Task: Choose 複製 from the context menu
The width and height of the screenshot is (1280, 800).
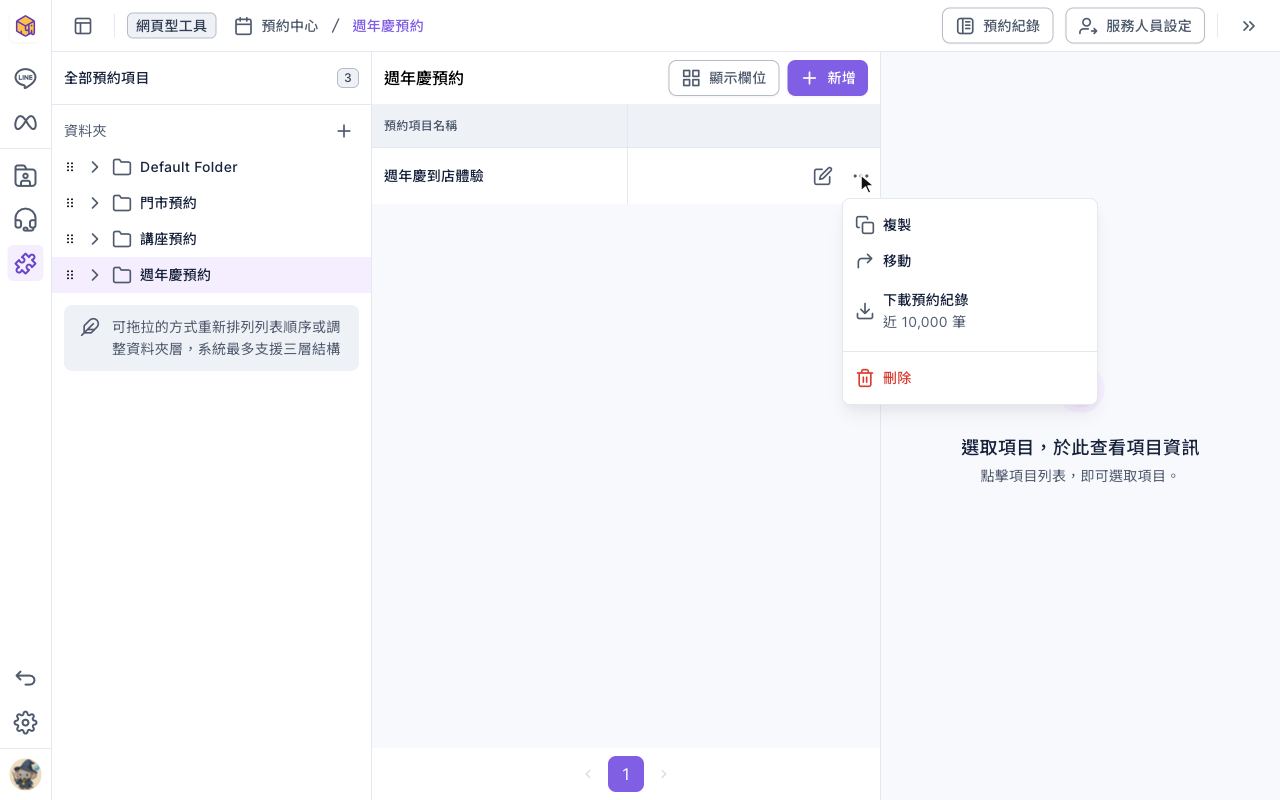Action: point(970,225)
